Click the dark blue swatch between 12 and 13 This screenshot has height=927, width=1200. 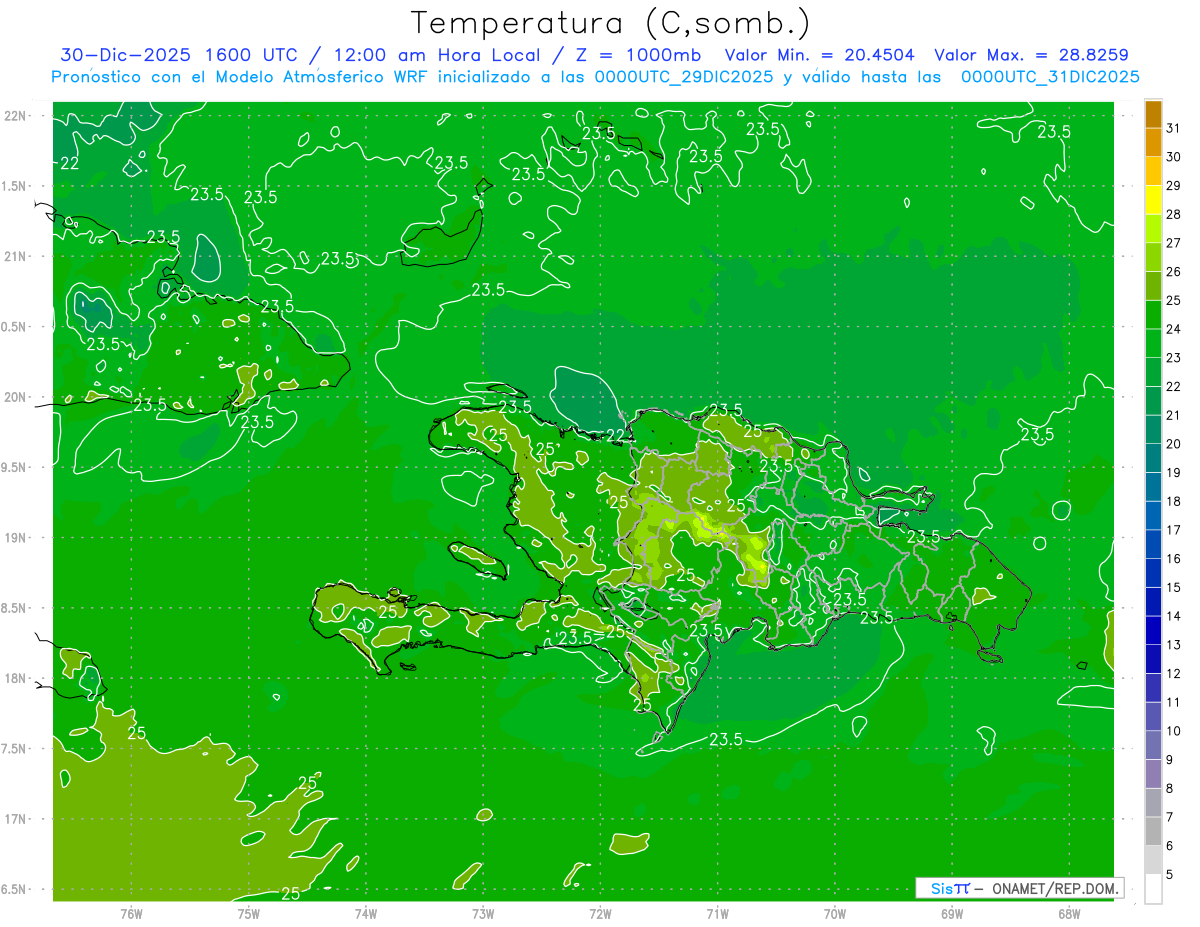[1153, 660]
